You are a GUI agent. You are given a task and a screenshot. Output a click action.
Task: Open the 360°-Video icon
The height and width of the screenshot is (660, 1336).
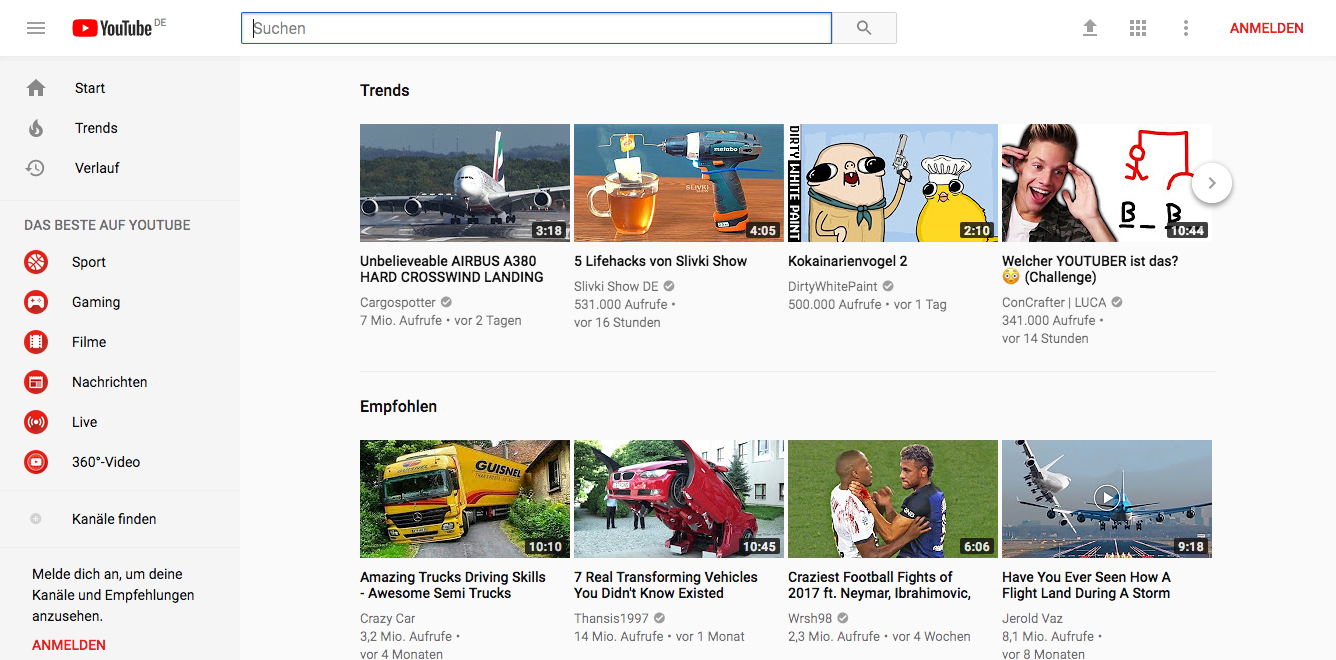click(36, 462)
